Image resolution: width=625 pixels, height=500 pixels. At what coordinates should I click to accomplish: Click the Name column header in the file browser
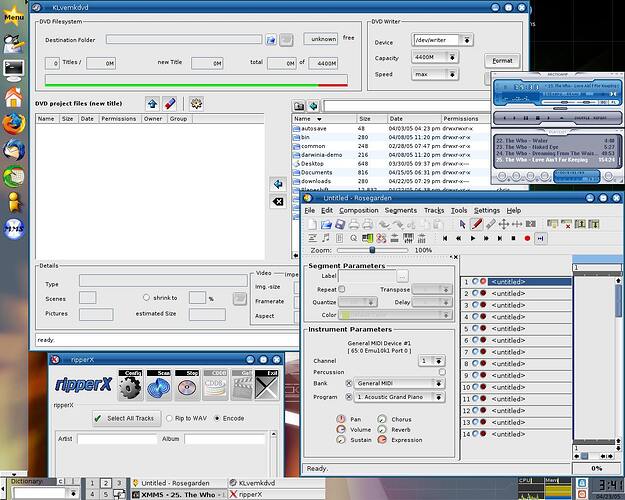[324, 119]
